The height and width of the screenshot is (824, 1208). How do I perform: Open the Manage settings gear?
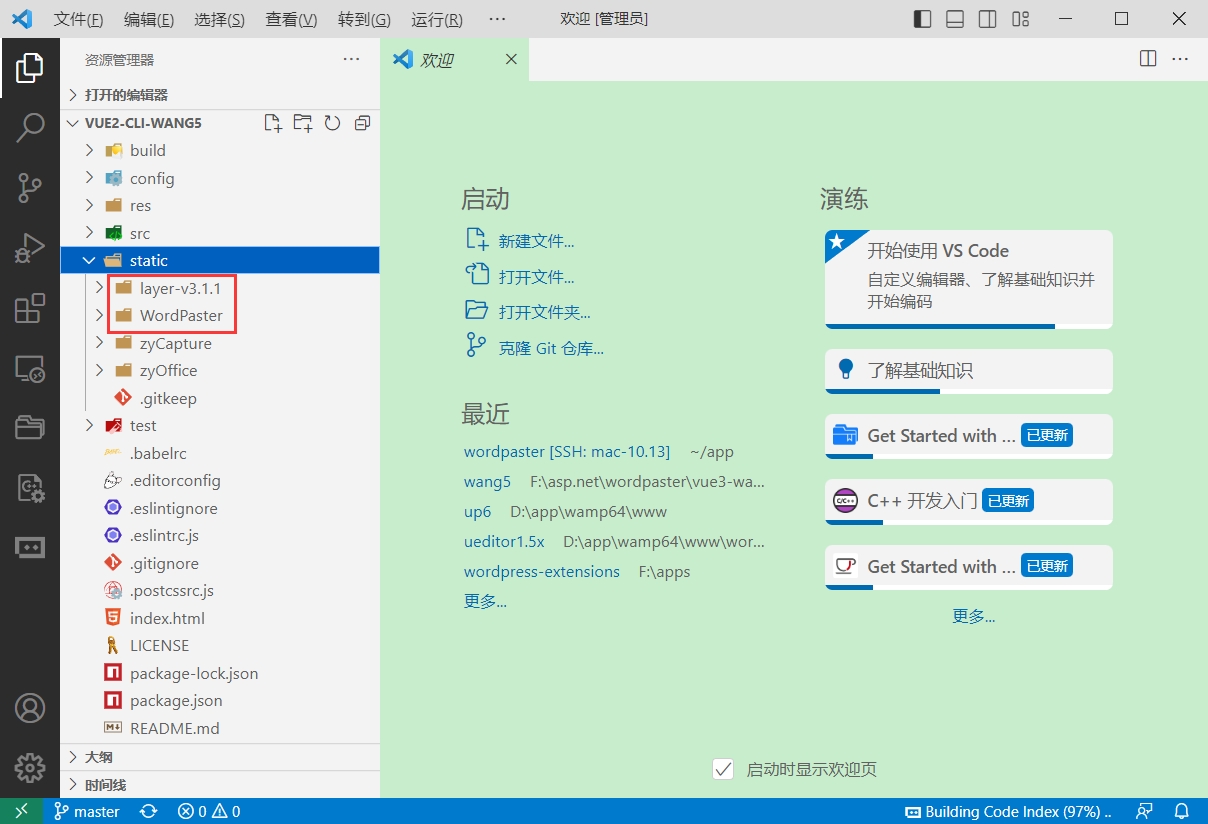(30, 767)
